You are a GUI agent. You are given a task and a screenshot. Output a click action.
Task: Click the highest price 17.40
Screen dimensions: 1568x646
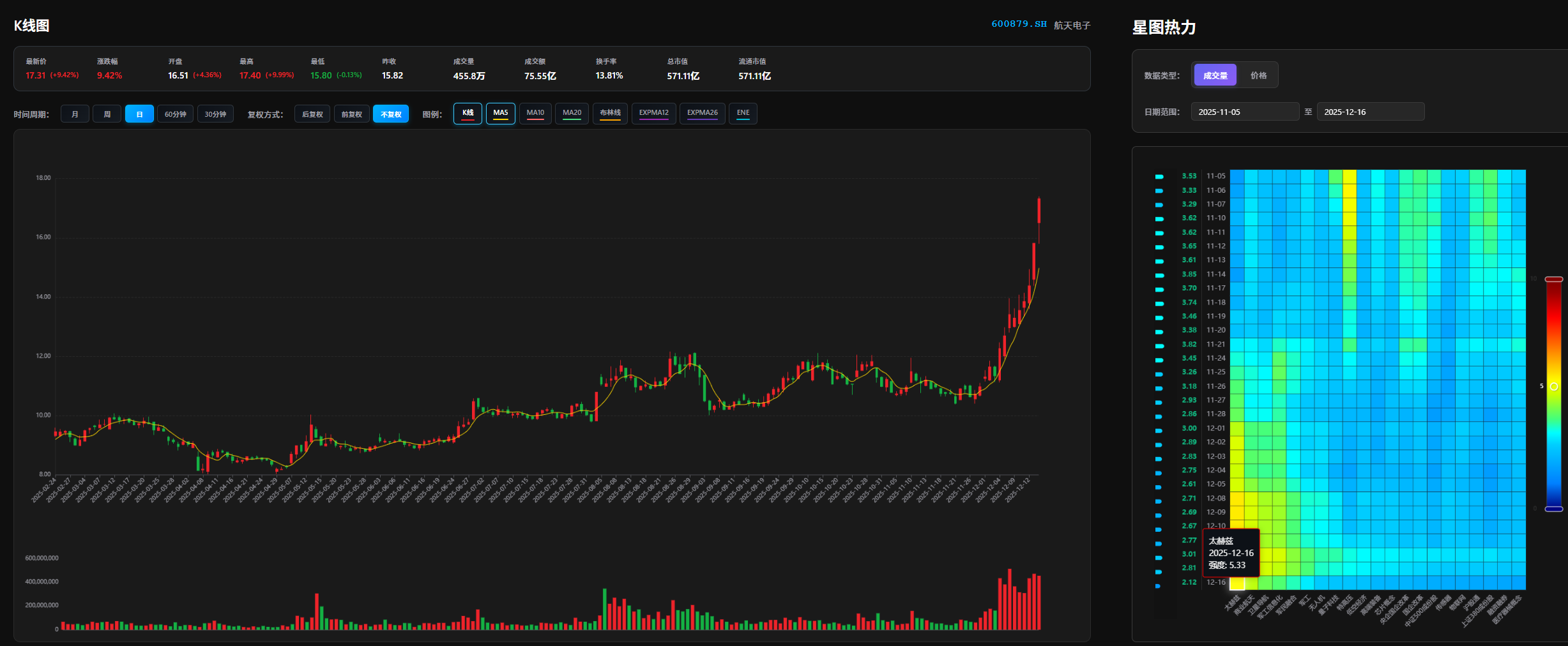(x=250, y=75)
